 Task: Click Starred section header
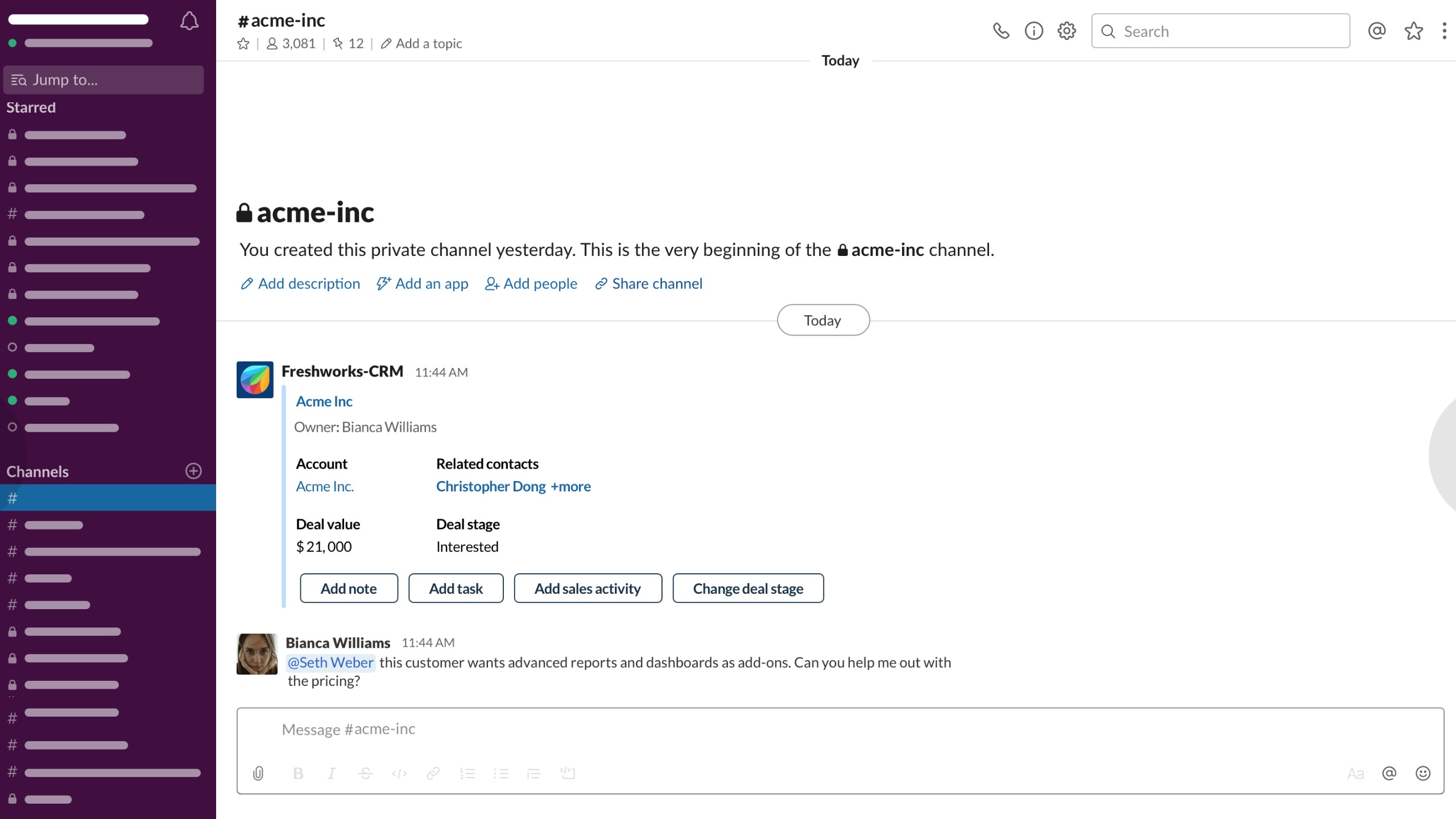(x=31, y=107)
